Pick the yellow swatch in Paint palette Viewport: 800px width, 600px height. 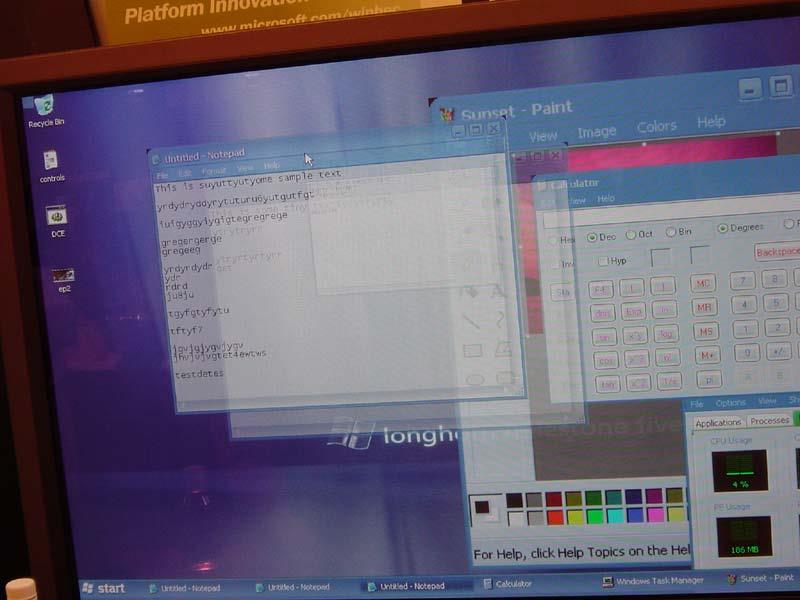[x=575, y=517]
